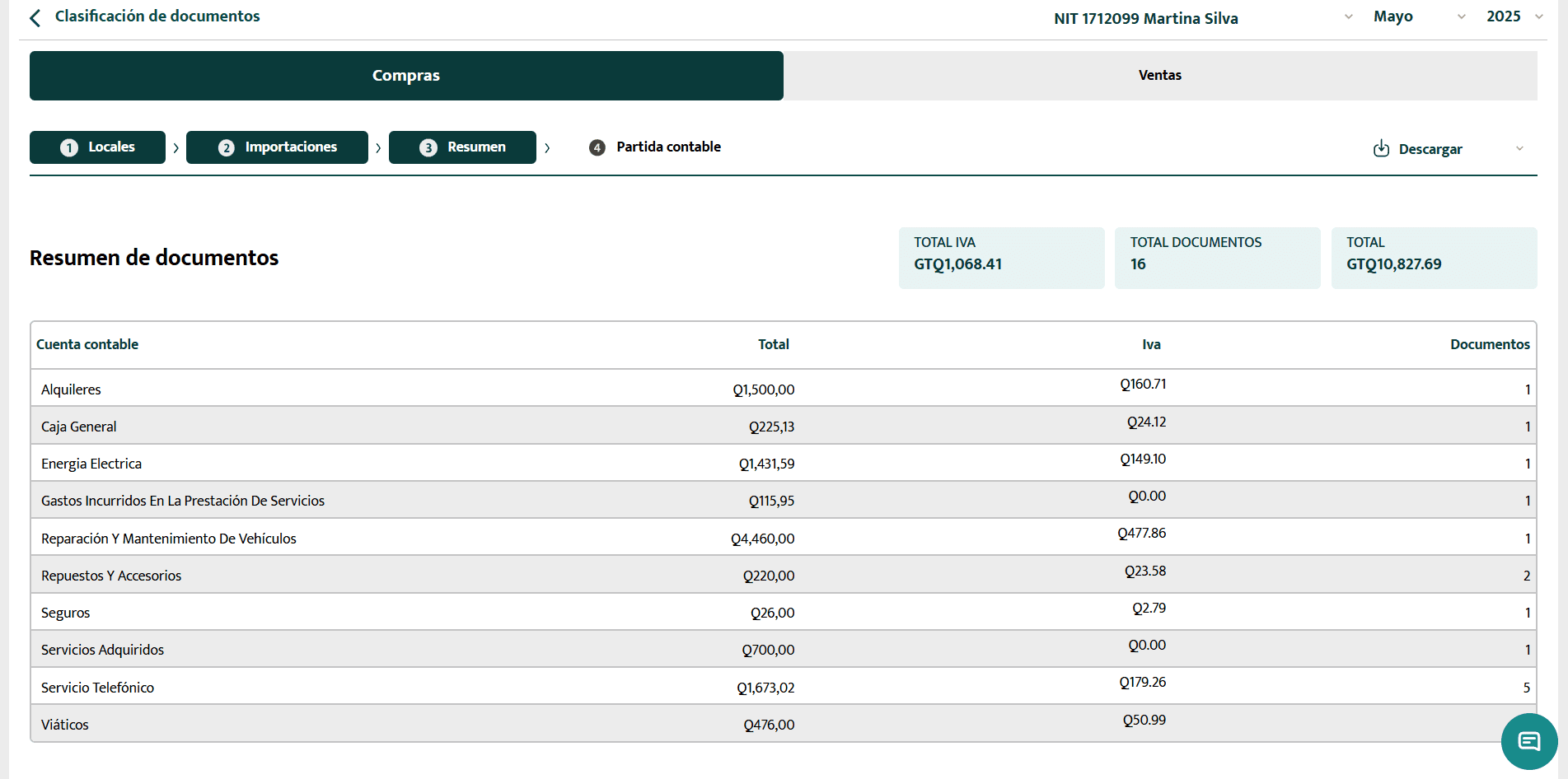
Task: Click step number 4 circle icon
Action: click(x=597, y=147)
